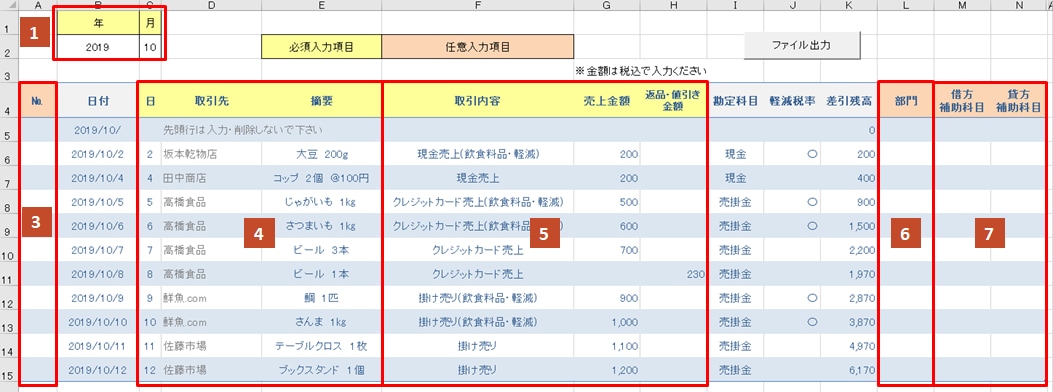Select the 大豆 200g summary cell
The image size is (1053, 392).
point(322,154)
